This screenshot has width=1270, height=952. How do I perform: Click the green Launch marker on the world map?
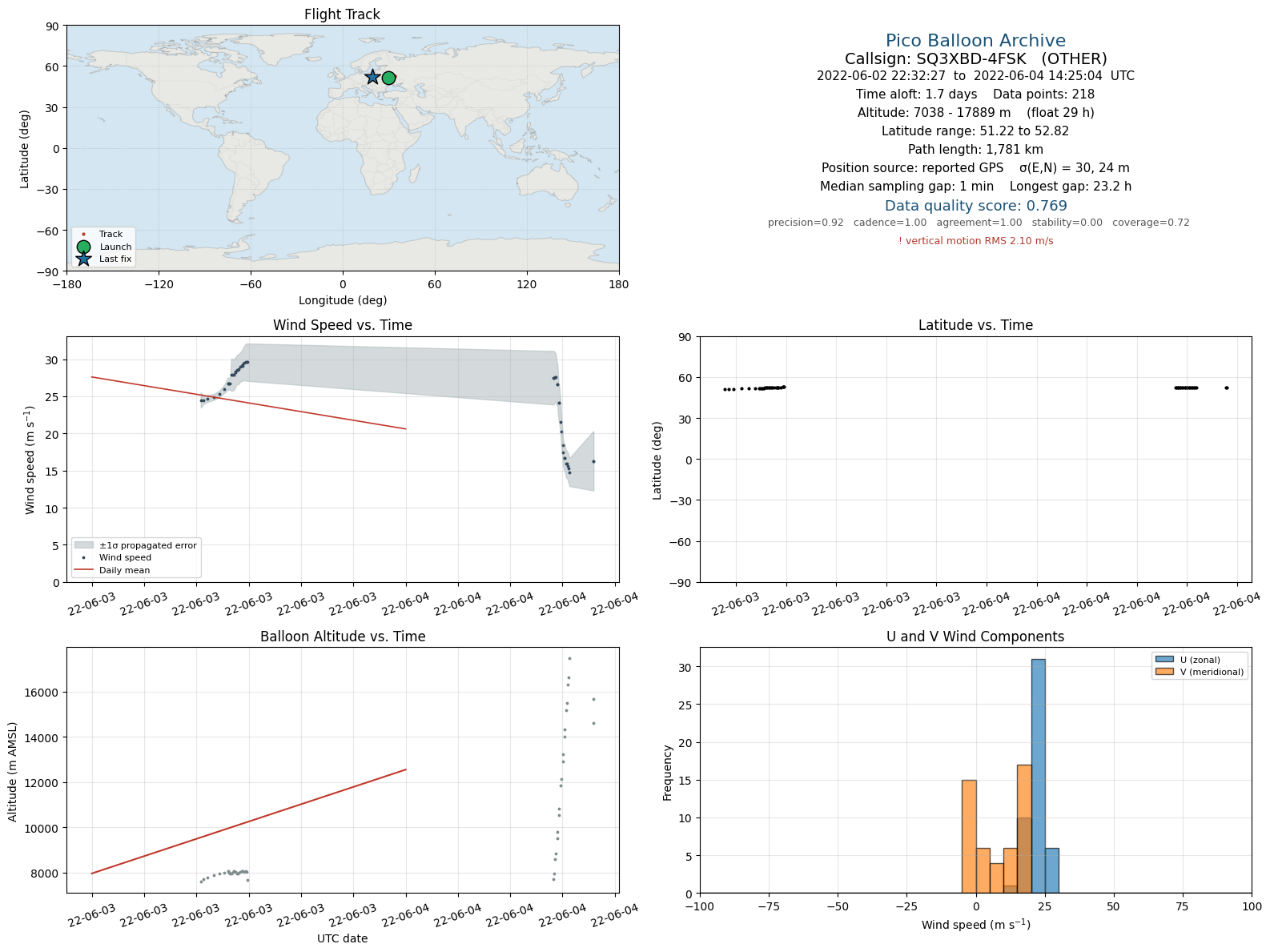point(388,78)
